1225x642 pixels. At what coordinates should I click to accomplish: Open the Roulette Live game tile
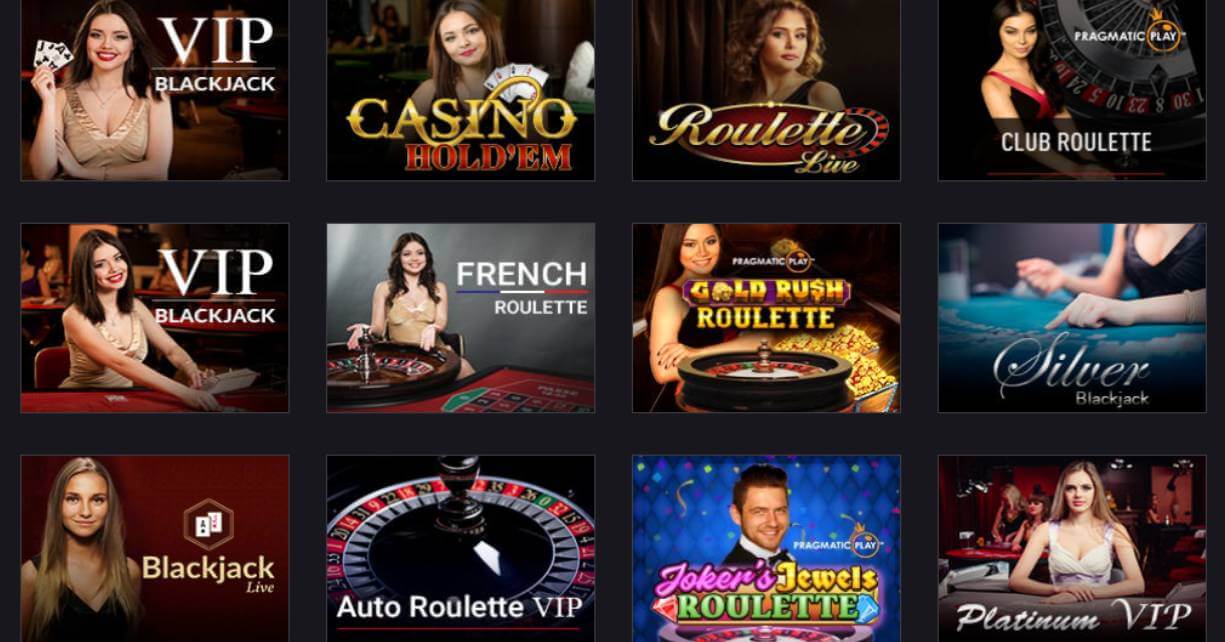(x=767, y=90)
